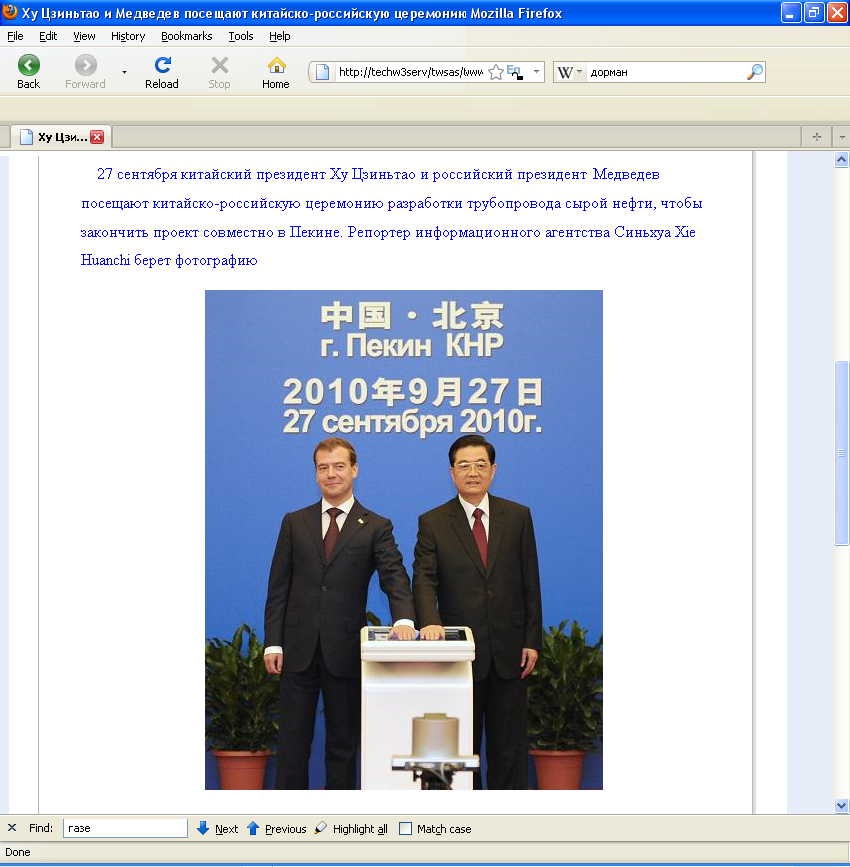Open the list all tabs dropdown
Viewport: 850px width, 867px height.
coord(842,137)
